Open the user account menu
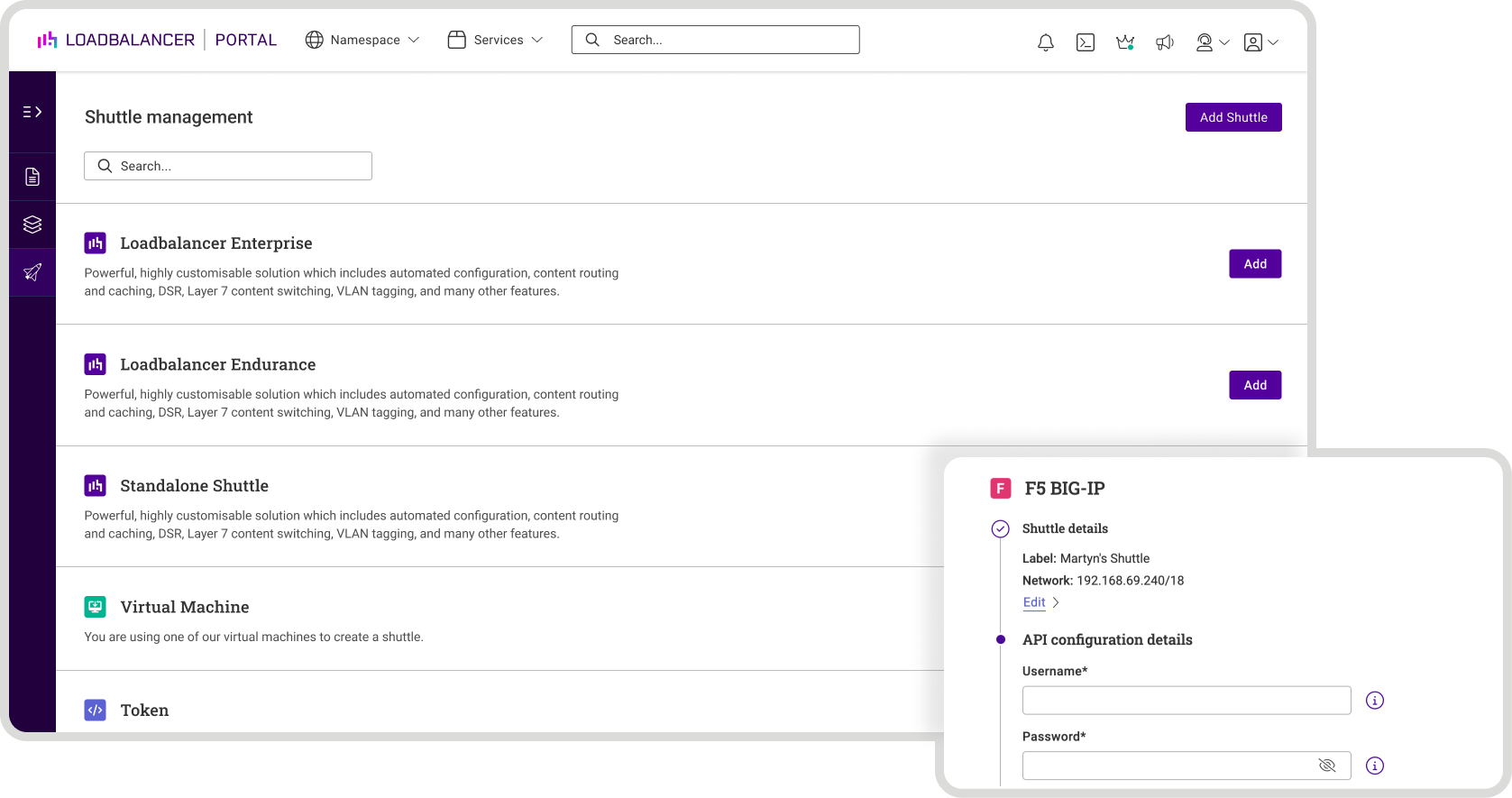This screenshot has height=798, width=1512. pyautogui.click(x=1260, y=42)
